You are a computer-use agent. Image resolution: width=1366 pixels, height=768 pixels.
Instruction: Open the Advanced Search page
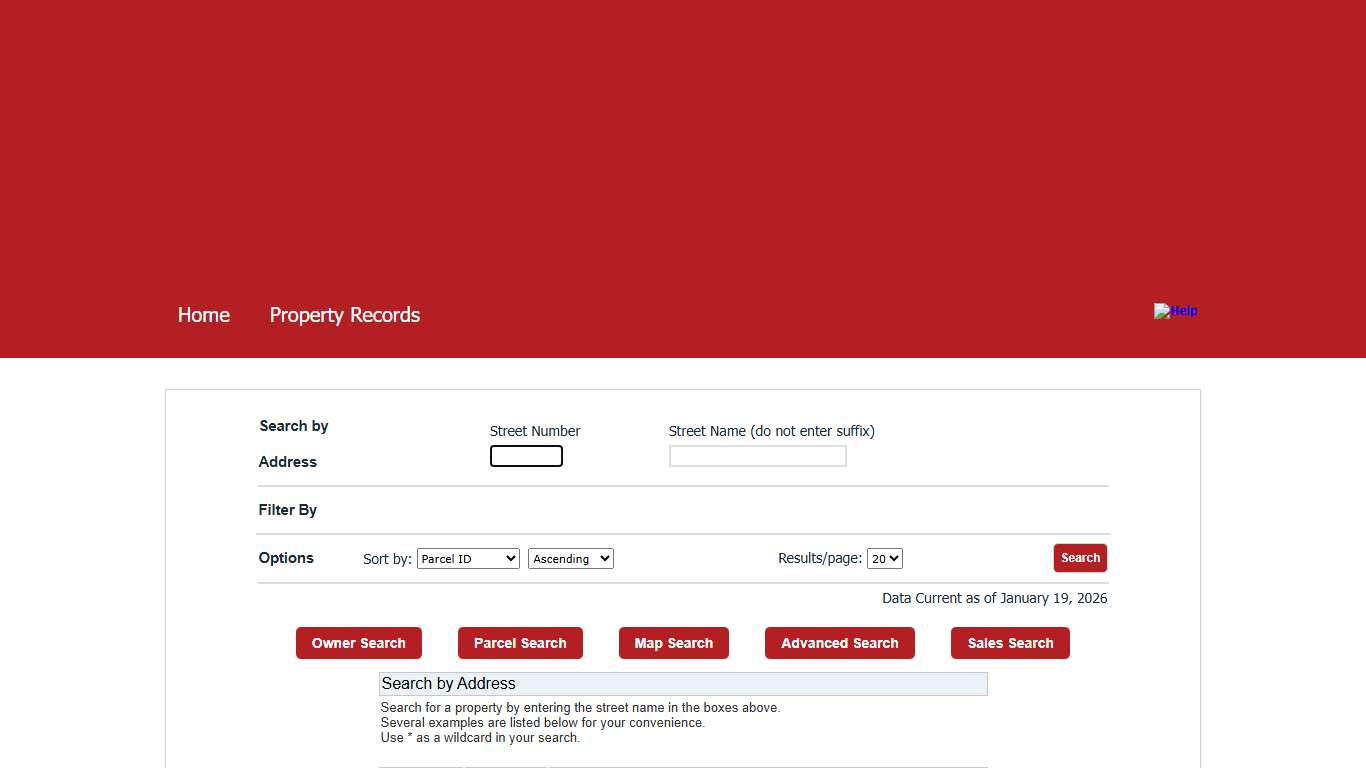point(839,643)
